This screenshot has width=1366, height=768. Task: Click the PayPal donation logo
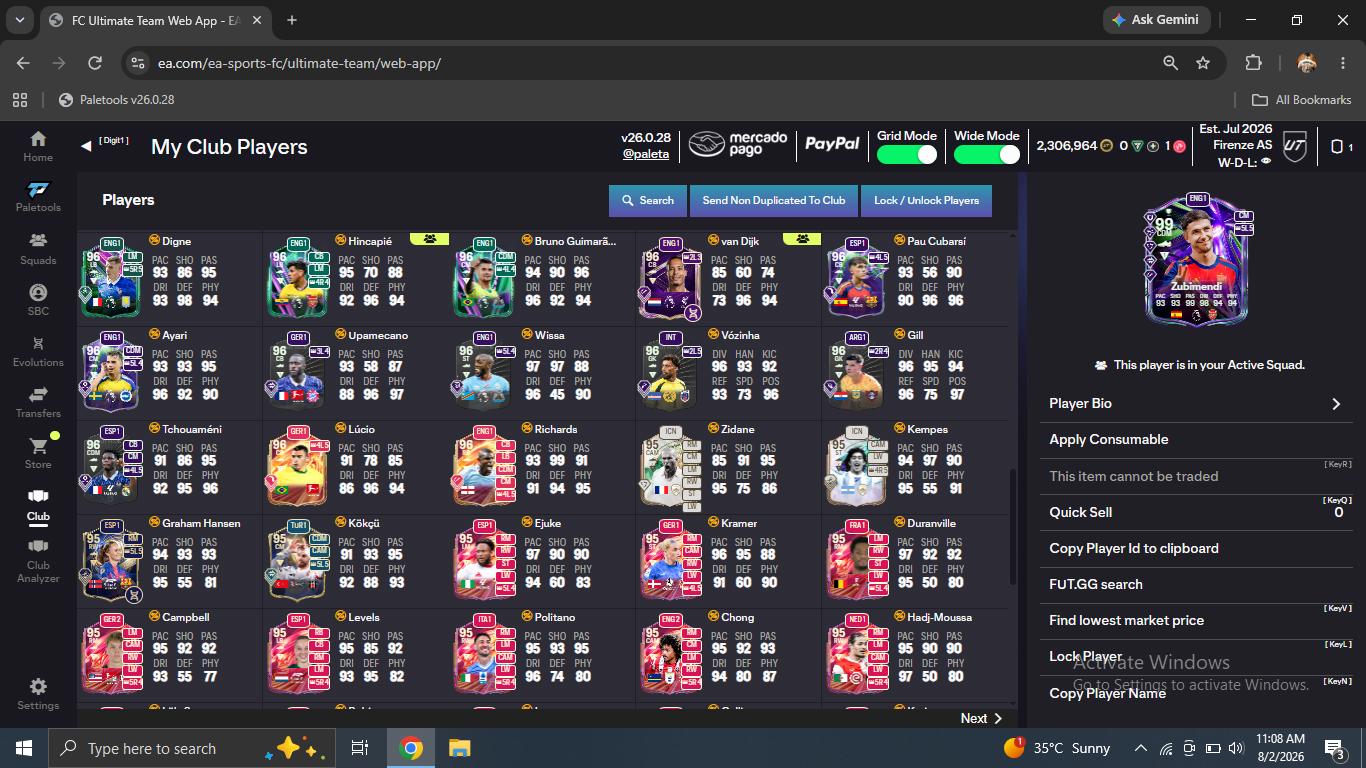click(832, 144)
